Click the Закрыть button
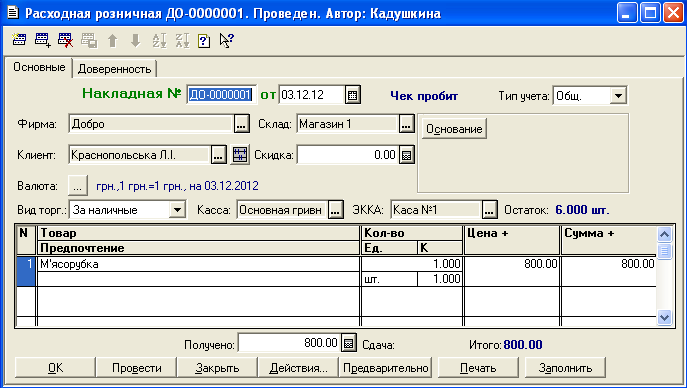Screen dimensions: 687x388 (218, 368)
